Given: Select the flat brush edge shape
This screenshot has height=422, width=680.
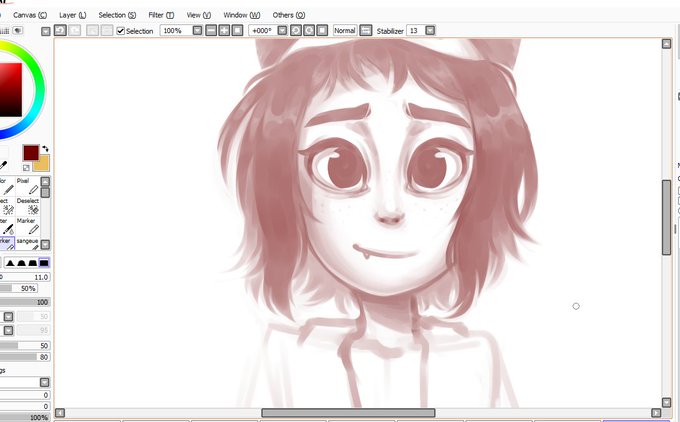Looking at the screenshot, I should point(44,263).
